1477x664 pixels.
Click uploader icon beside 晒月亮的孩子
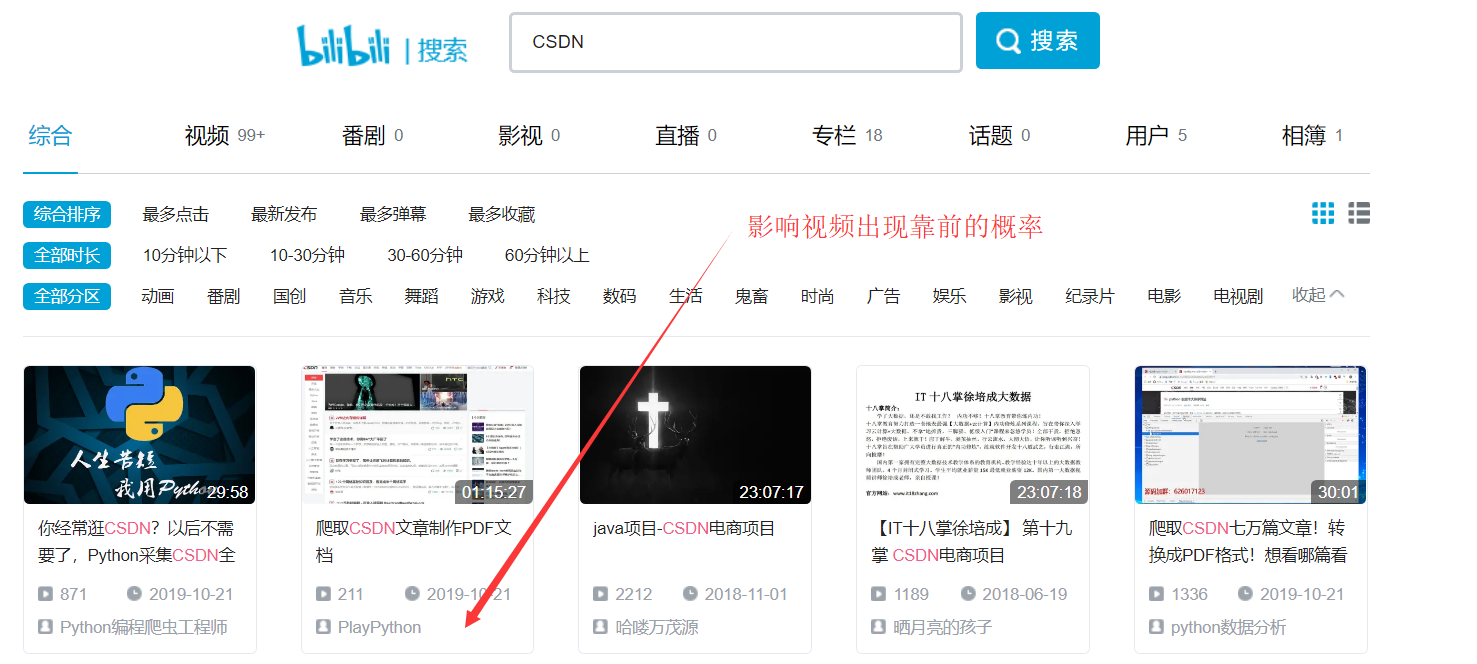click(878, 627)
